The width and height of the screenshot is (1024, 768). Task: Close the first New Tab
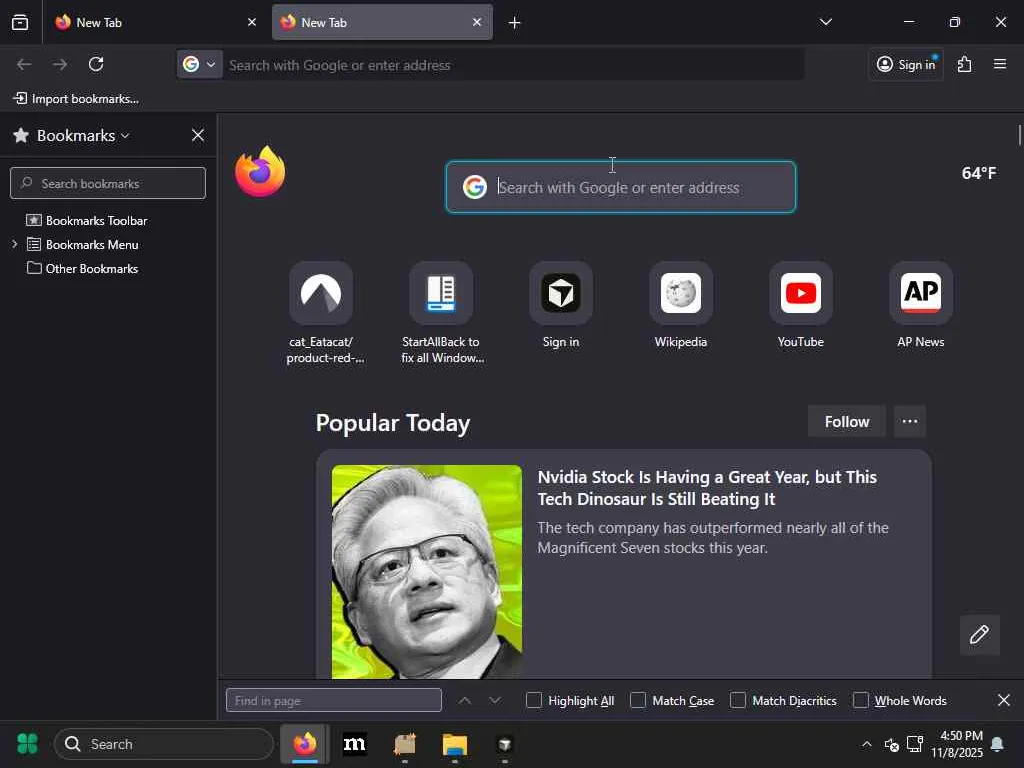(x=252, y=22)
